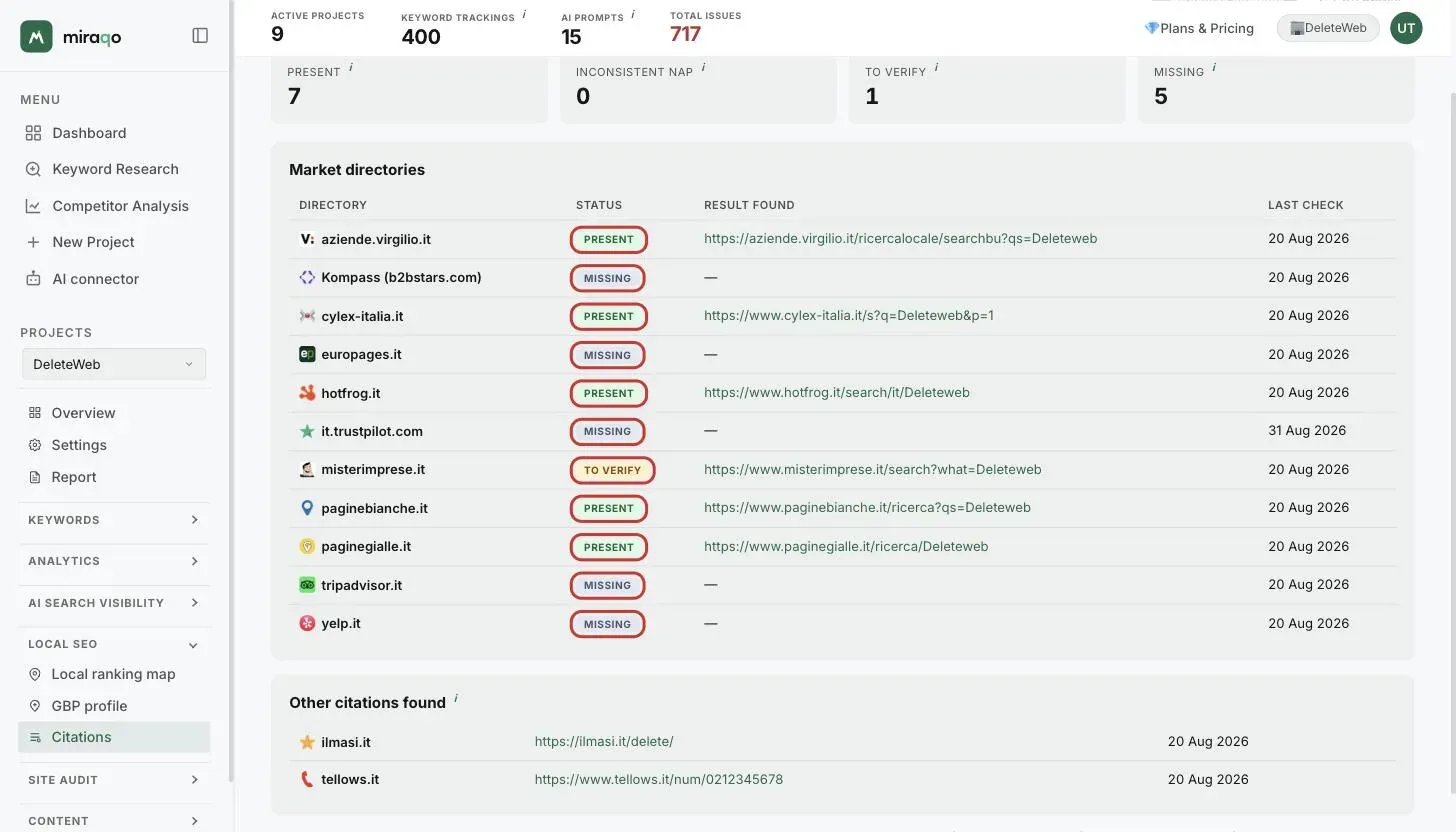Screen dimensions: 1456x832
Task: Click the 31 Aug 2026 last check date
Action: click(x=1307, y=431)
